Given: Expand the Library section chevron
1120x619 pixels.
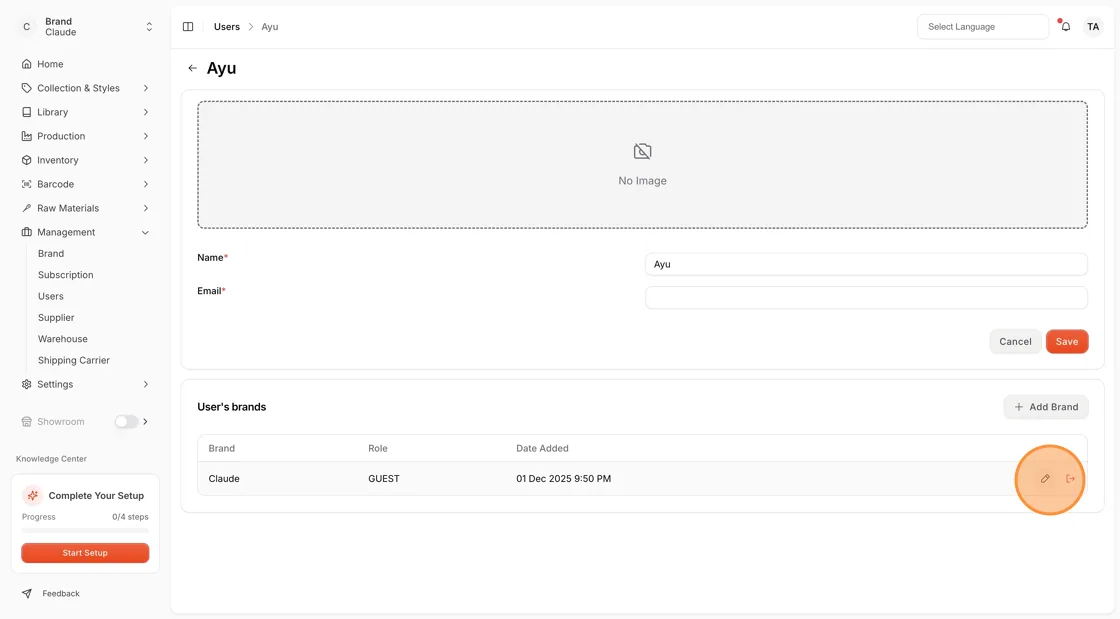Looking at the screenshot, I should tap(146, 112).
